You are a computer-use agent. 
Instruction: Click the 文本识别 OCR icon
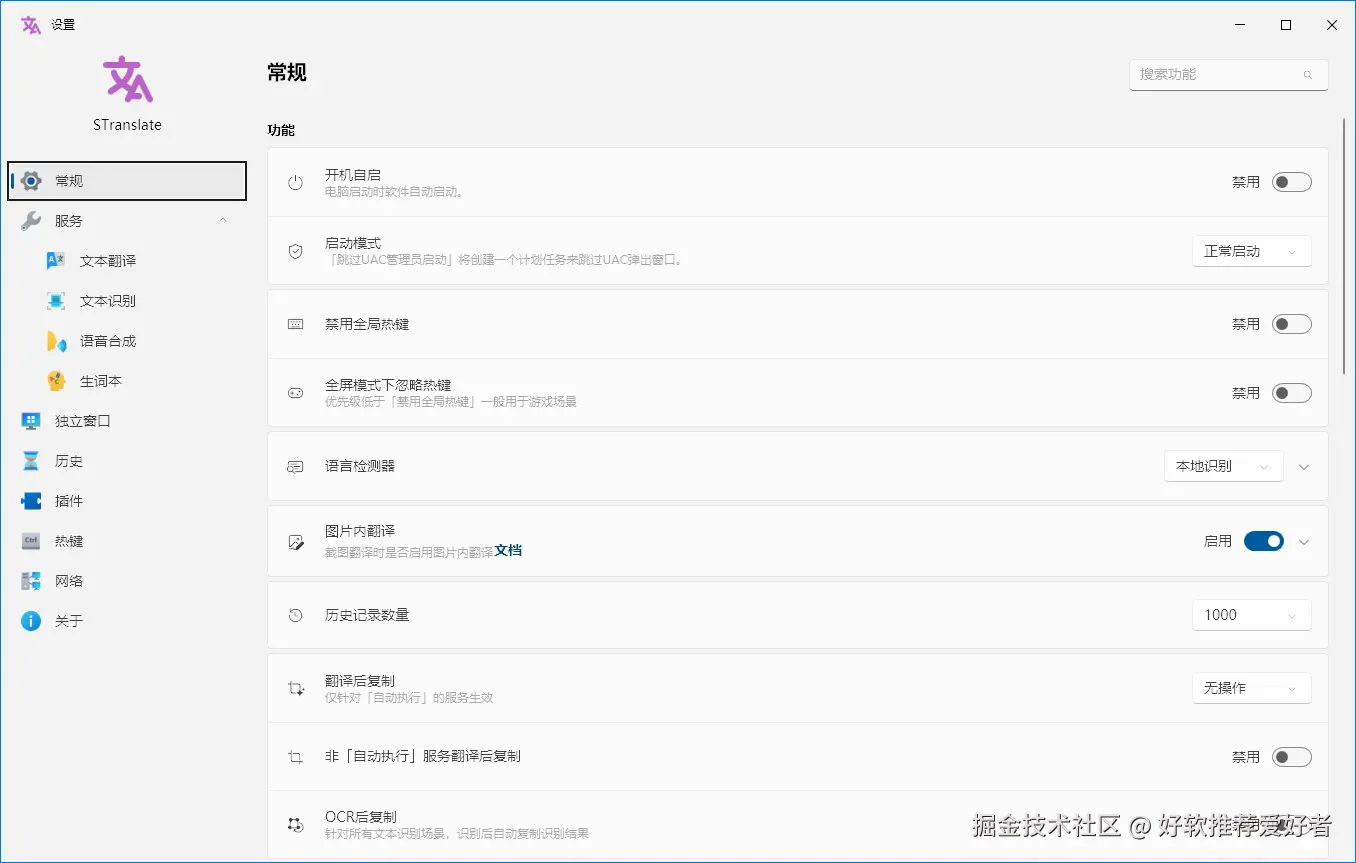[56, 301]
